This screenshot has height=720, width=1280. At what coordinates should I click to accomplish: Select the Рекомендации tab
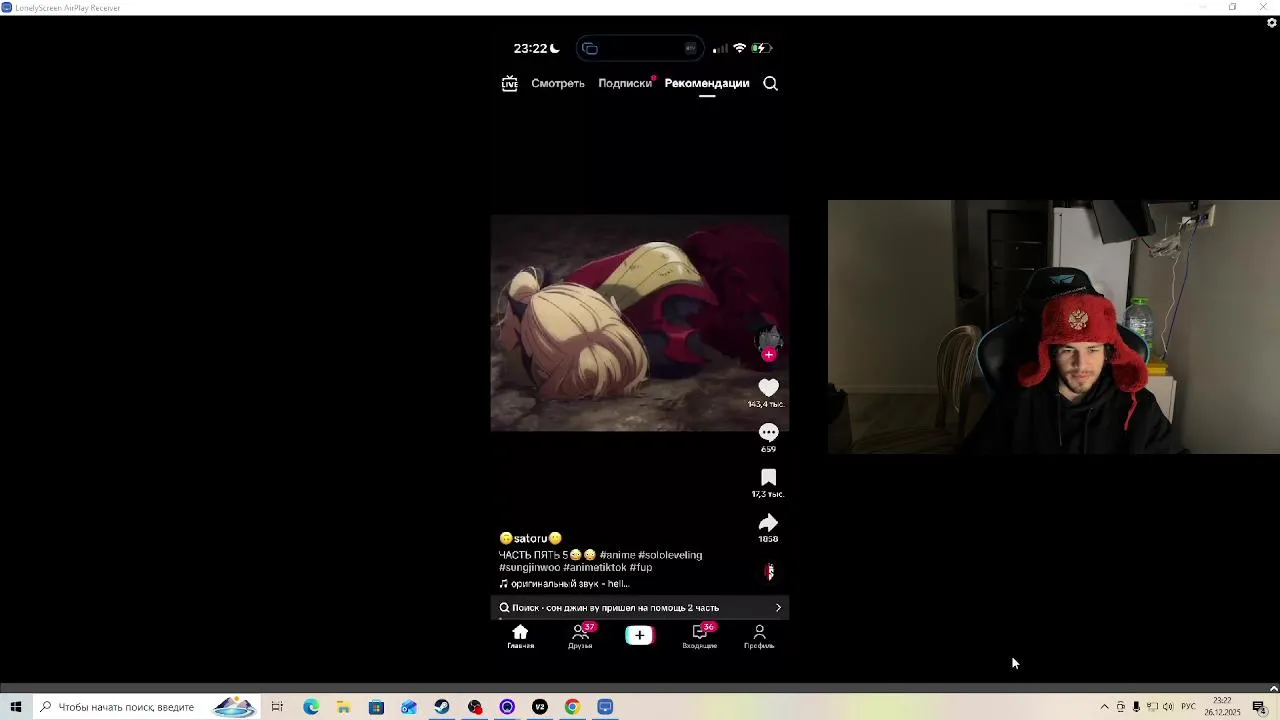coord(707,83)
